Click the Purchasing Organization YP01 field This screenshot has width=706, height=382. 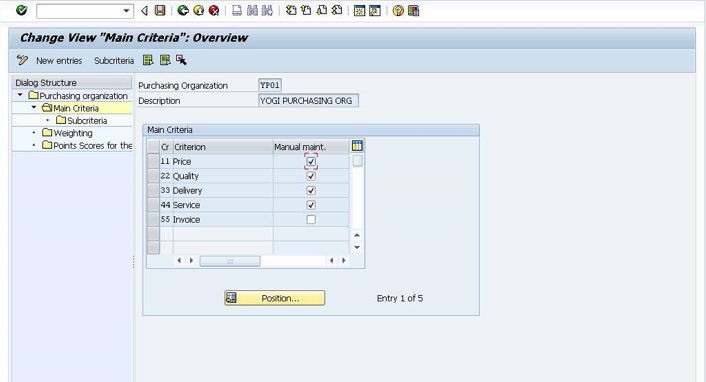coord(270,85)
